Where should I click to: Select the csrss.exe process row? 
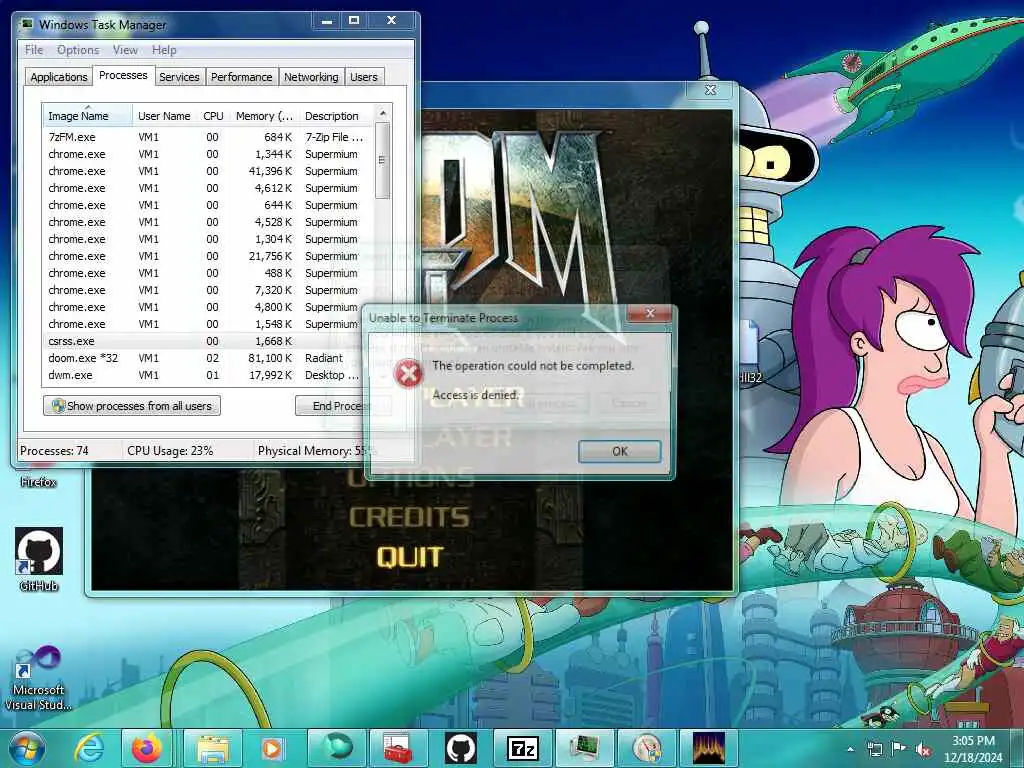click(x=209, y=341)
